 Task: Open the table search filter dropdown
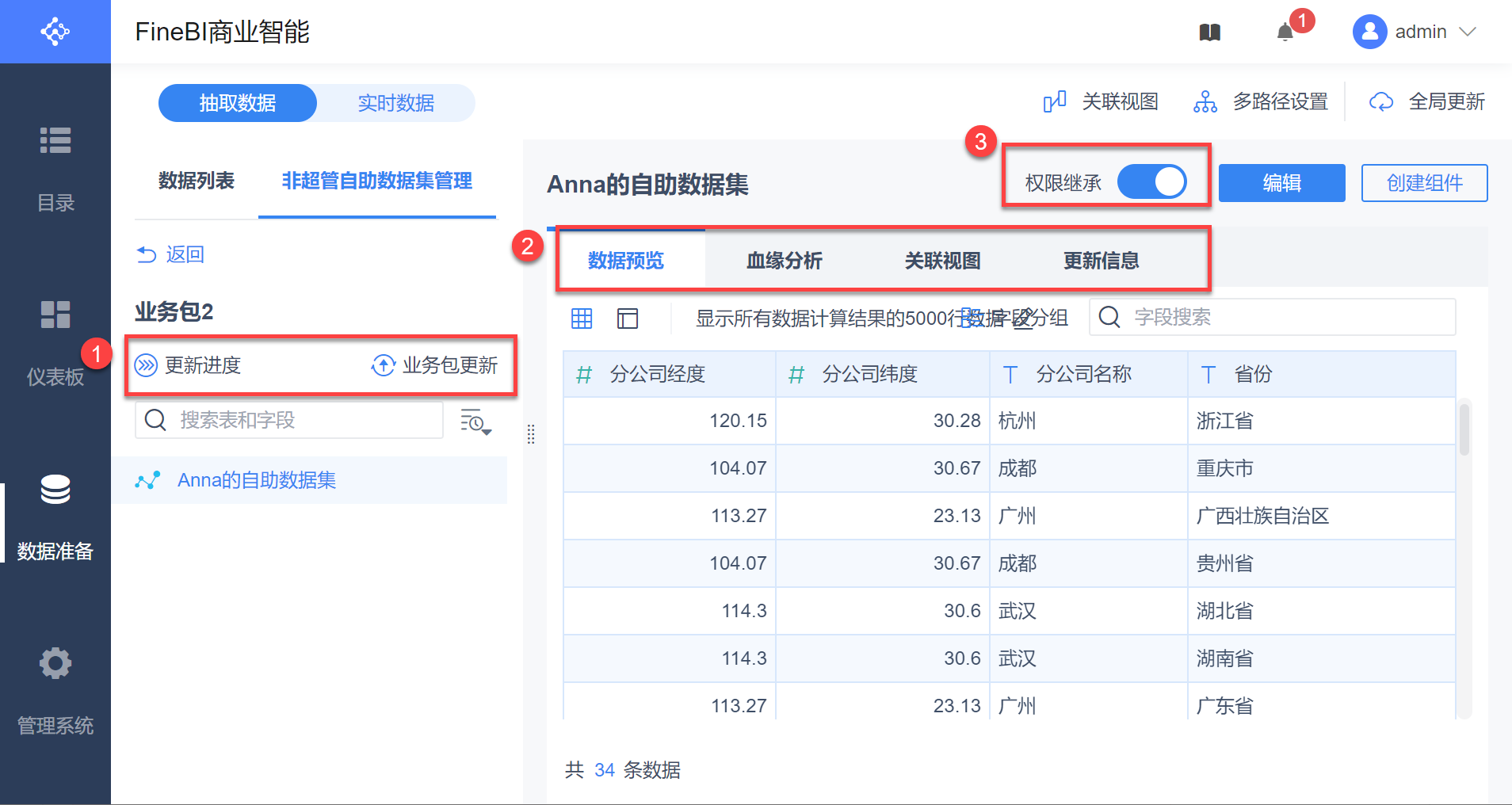tap(475, 422)
